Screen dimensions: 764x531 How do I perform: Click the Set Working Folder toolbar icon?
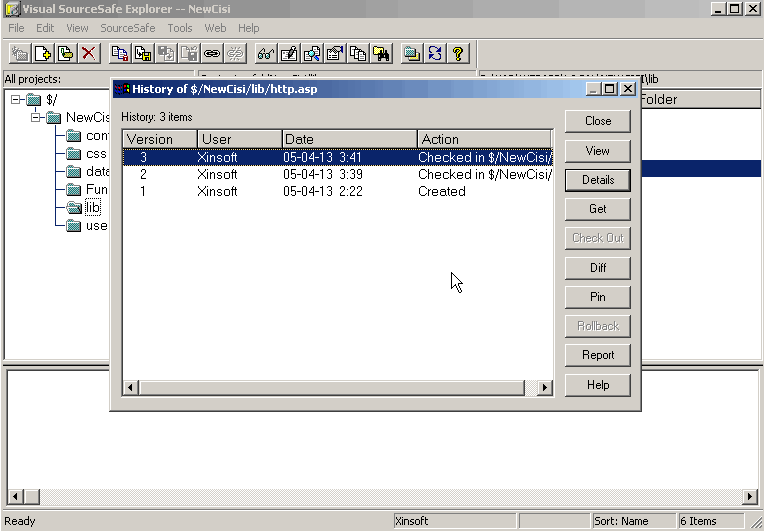(412, 53)
